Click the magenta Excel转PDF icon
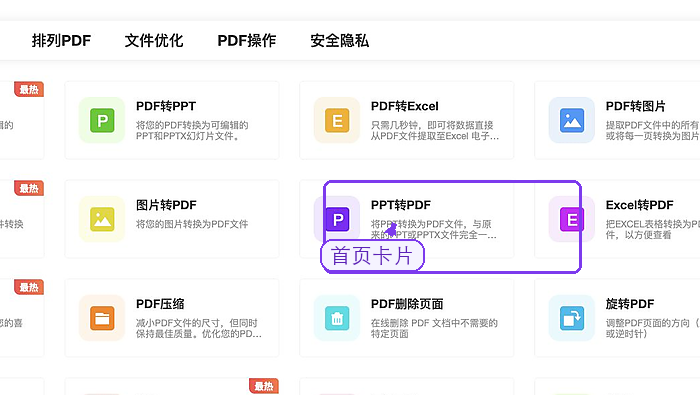 tap(572, 219)
